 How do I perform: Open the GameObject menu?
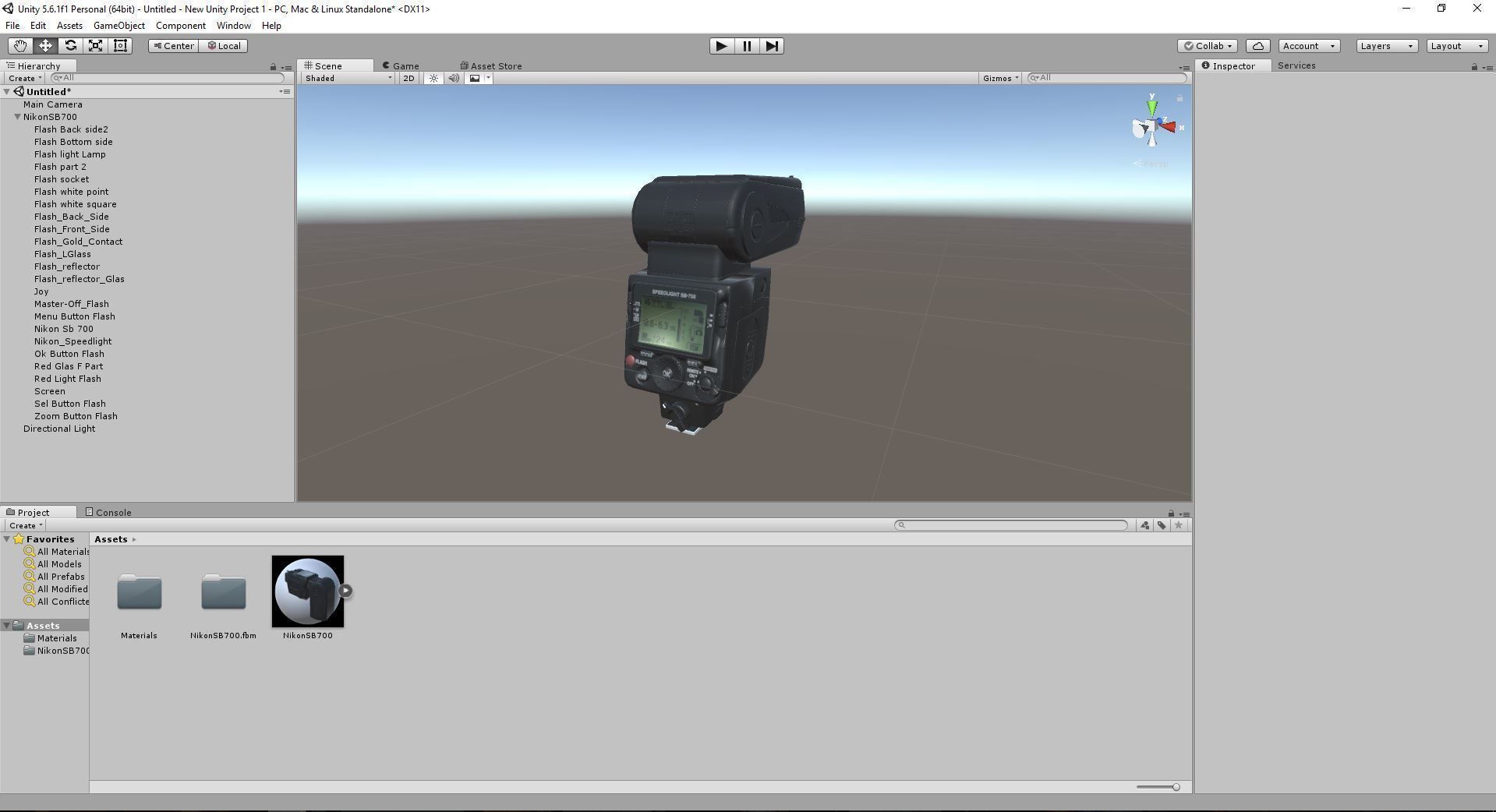pos(118,26)
